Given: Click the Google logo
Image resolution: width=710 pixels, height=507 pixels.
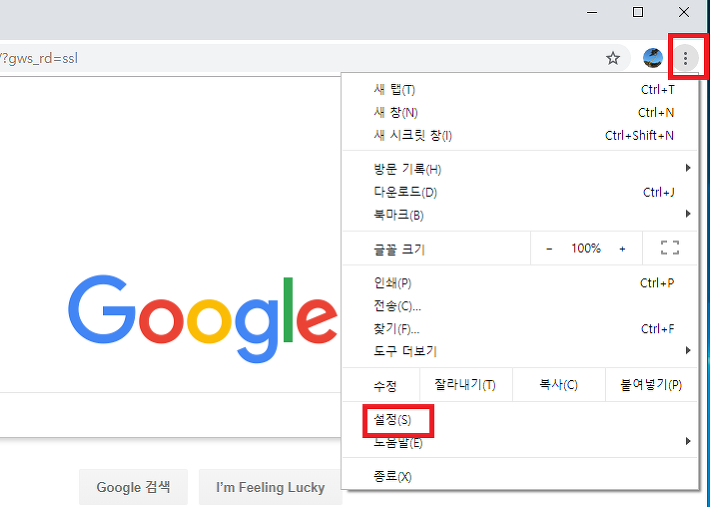Looking at the screenshot, I should 202,318.
